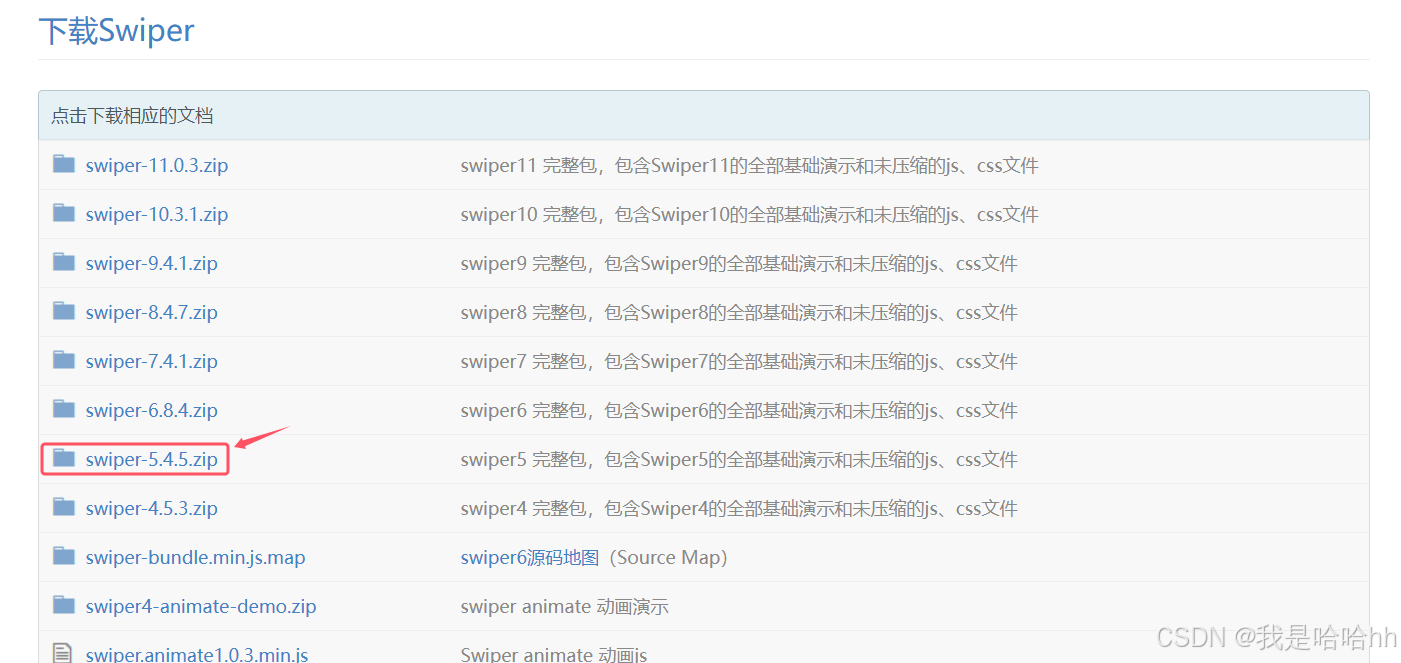Viewport: 1401px width, 663px height.
Task: Click the folder icon beside swiper4-animate-demo.zip
Action: click(64, 605)
